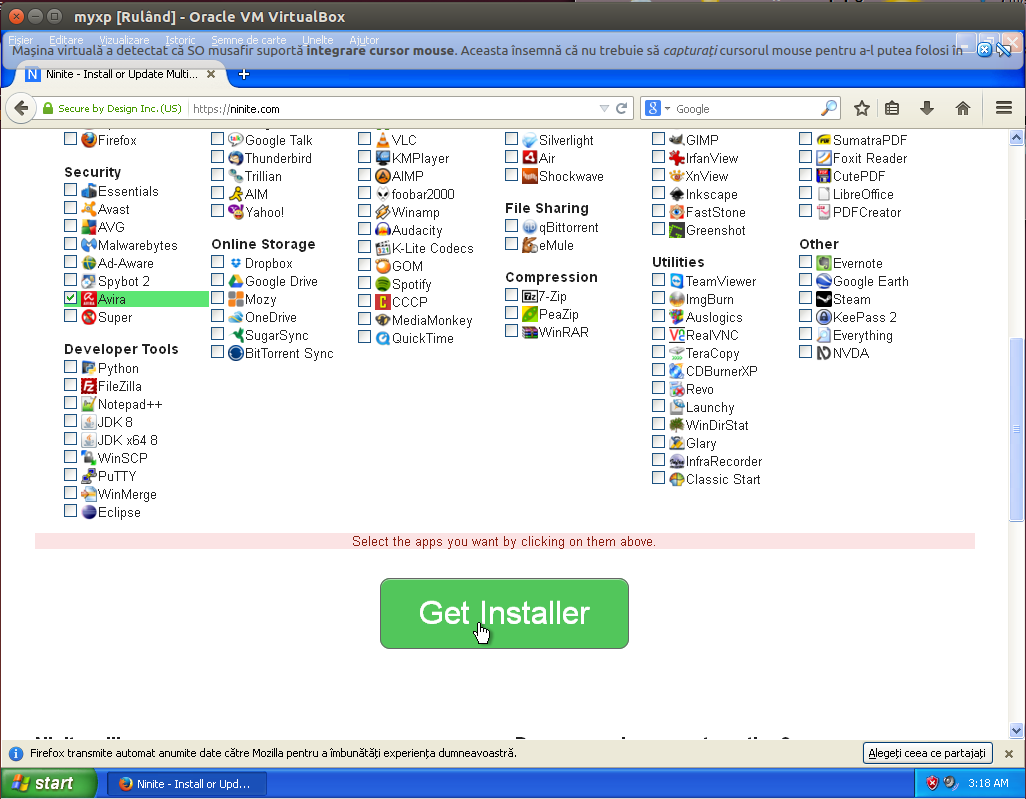Click the Windows start button

(x=48, y=783)
